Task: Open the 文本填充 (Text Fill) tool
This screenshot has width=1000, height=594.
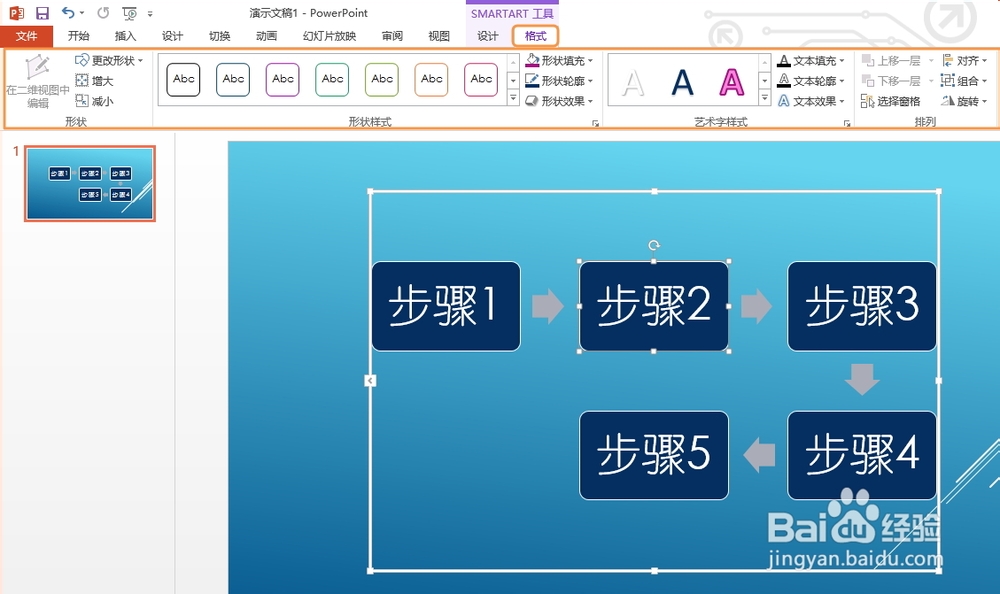Action: click(810, 61)
